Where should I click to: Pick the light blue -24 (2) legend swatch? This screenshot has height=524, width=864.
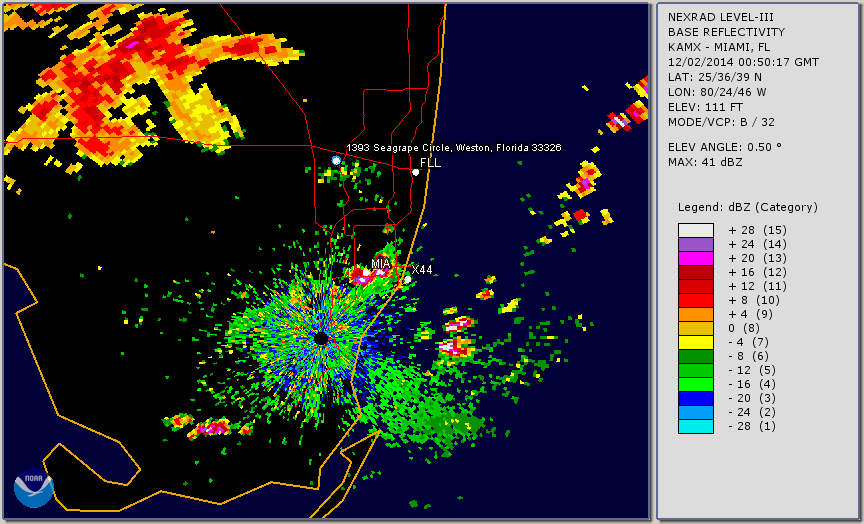point(696,413)
